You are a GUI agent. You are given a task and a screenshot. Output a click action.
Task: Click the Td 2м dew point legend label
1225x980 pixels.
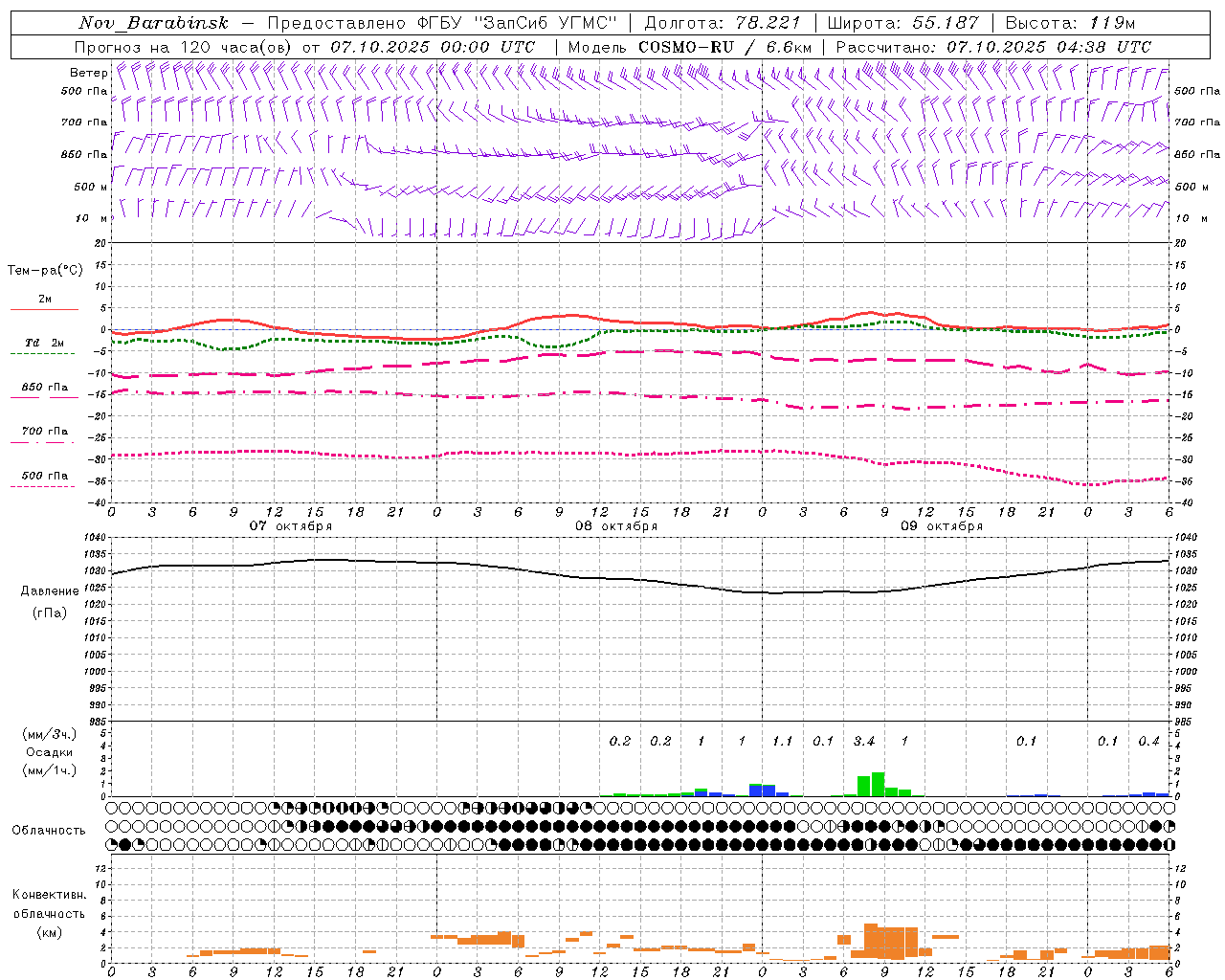[x=45, y=343]
